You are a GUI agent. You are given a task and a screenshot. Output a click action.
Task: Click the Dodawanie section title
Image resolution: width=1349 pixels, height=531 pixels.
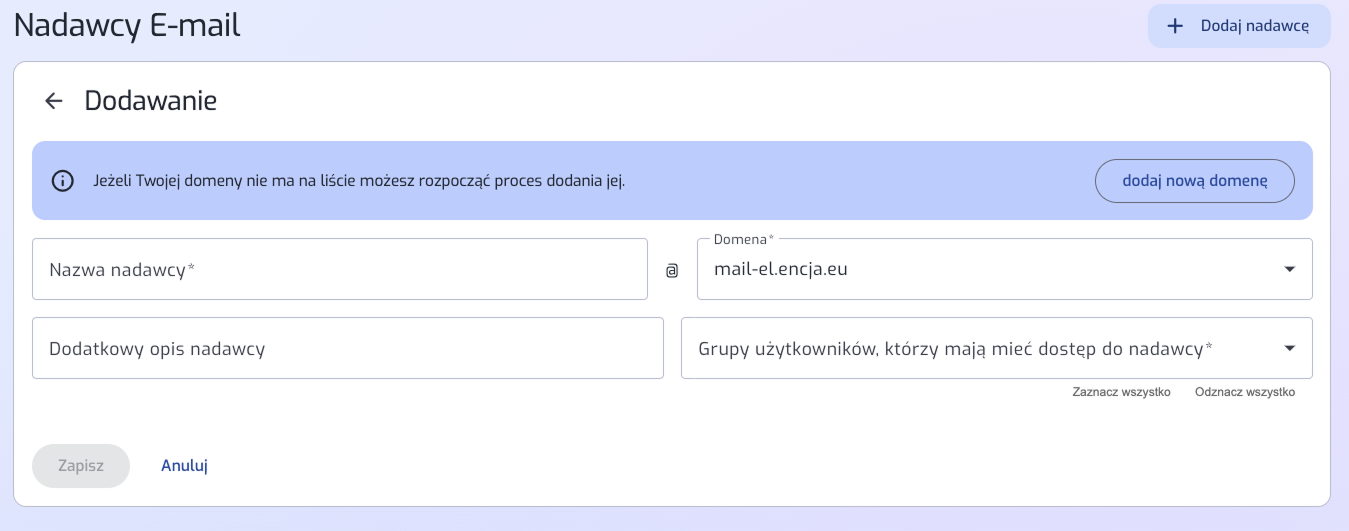(x=150, y=101)
